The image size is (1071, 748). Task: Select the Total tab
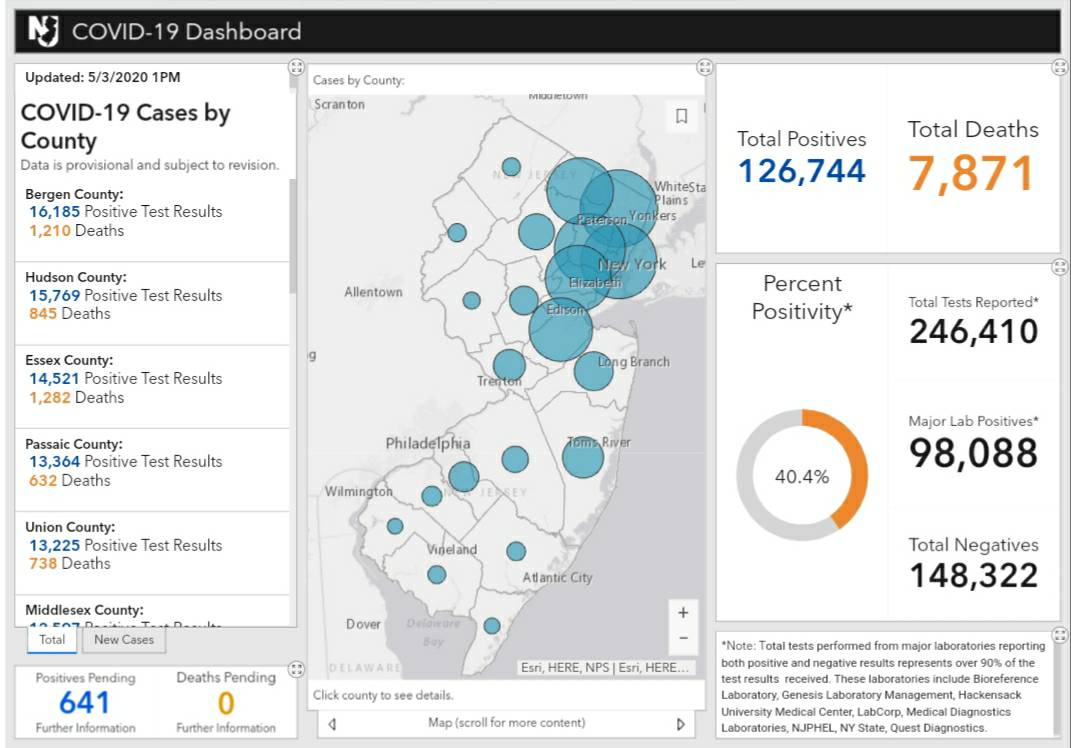click(x=52, y=640)
